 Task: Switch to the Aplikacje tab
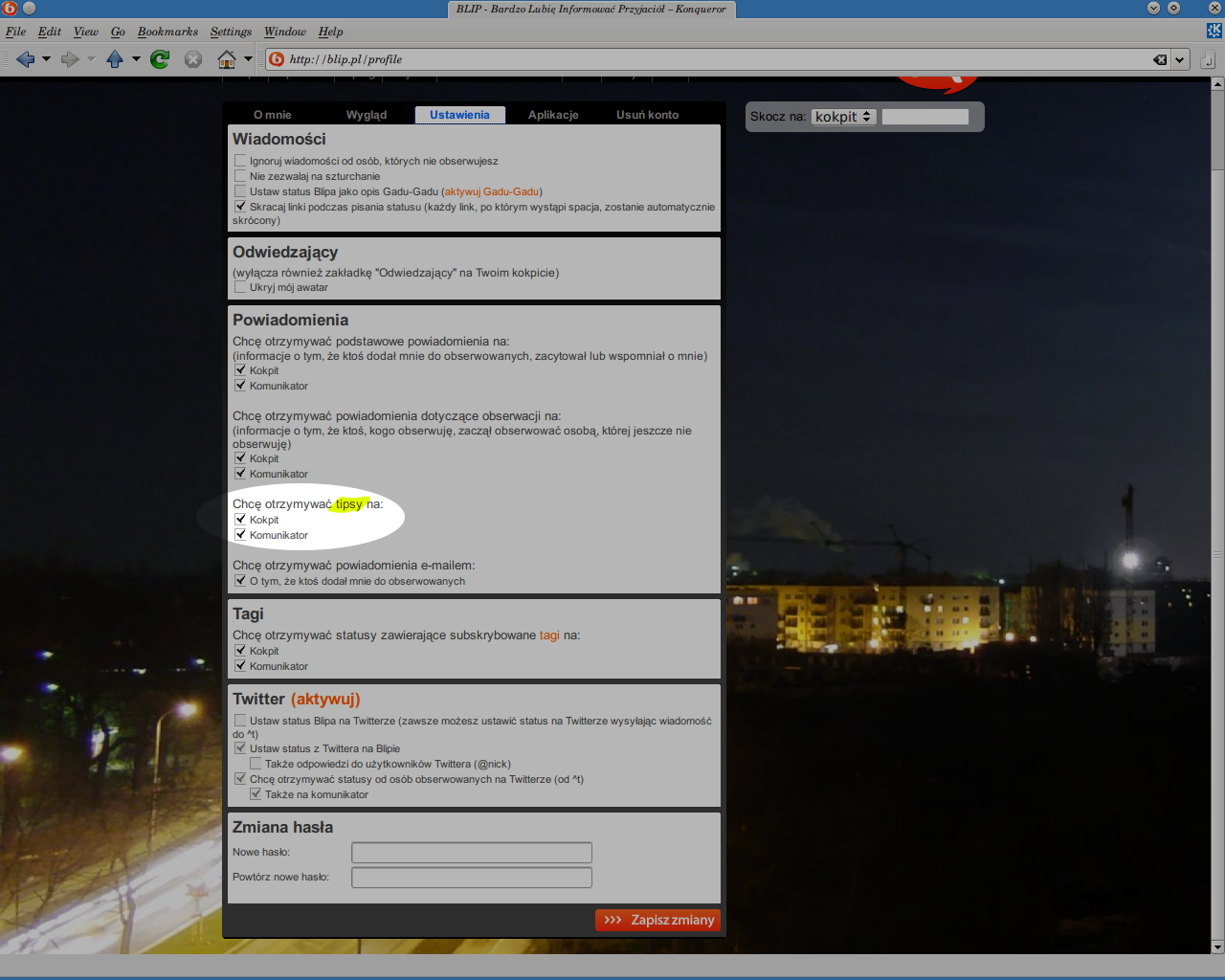pos(553,115)
